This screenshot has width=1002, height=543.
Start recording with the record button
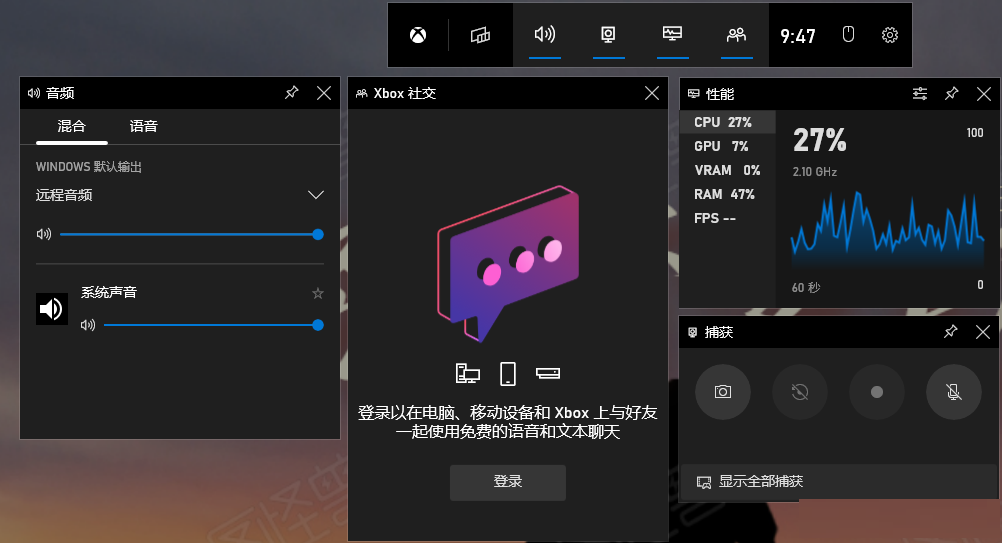click(877, 392)
